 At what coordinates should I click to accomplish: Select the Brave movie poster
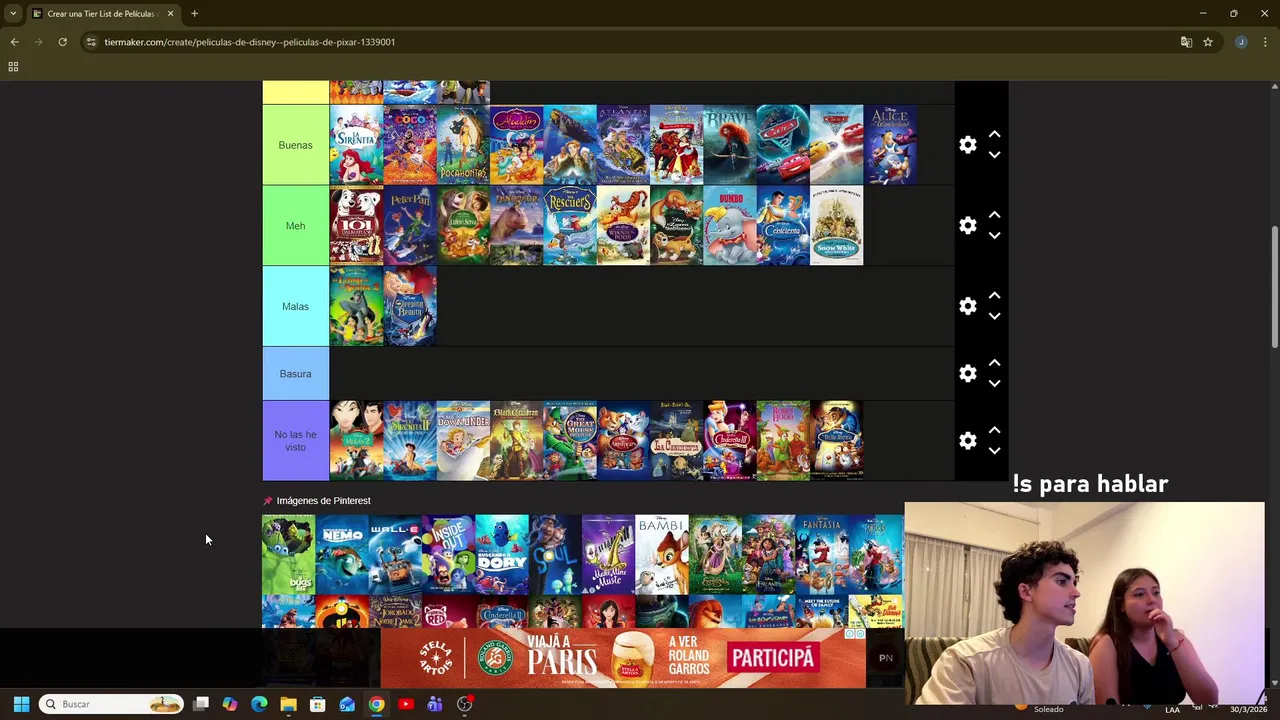click(729, 145)
